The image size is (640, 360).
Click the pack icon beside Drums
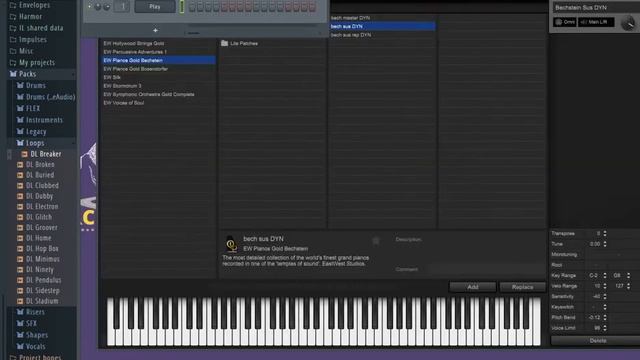pyautogui.click(x=20, y=85)
